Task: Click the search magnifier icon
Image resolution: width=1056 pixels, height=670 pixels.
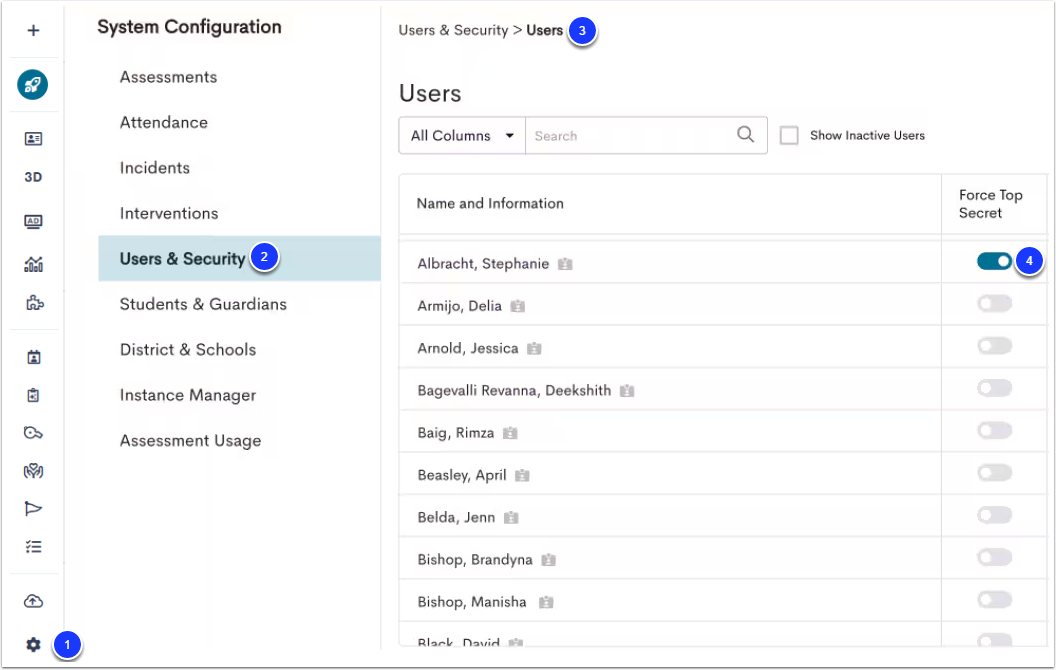Action: [746, 135]
